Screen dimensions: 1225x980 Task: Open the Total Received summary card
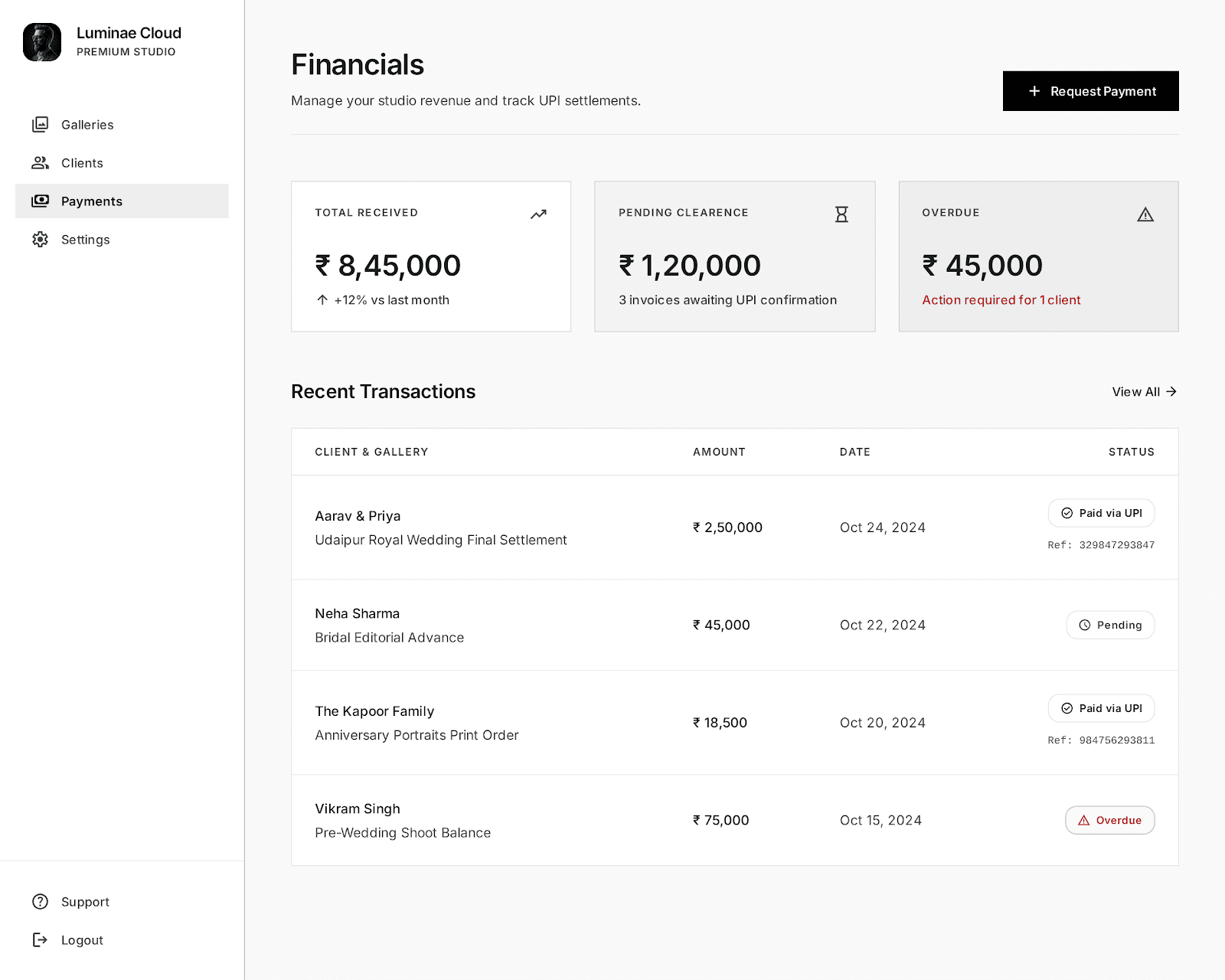pos(431,256)
